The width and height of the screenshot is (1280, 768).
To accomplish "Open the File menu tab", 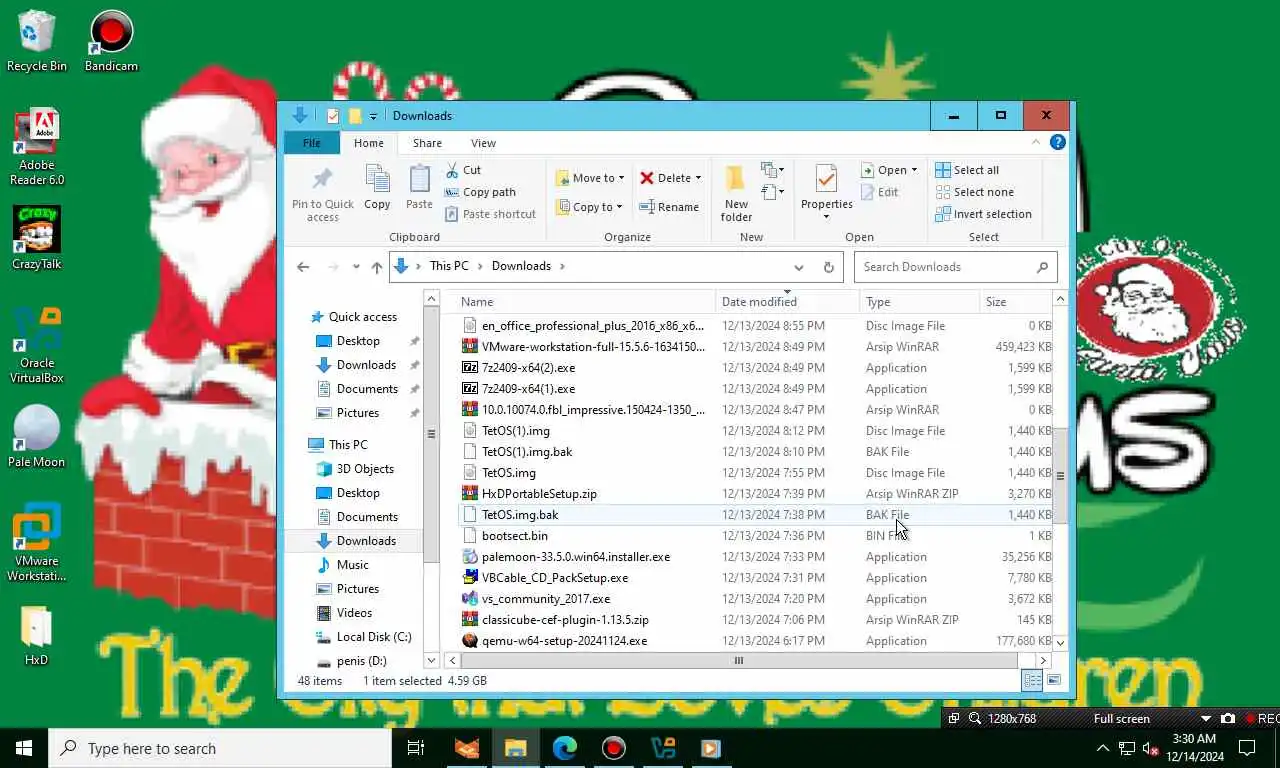I will tap(312, 143).
